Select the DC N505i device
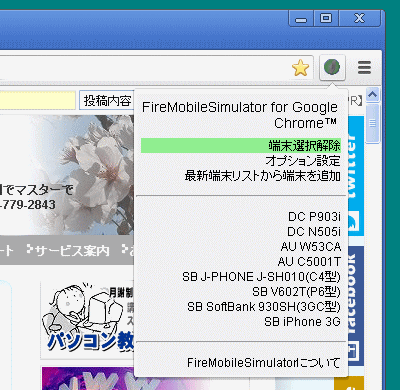This screenshot has height=390, width=400. pos(314,232)
